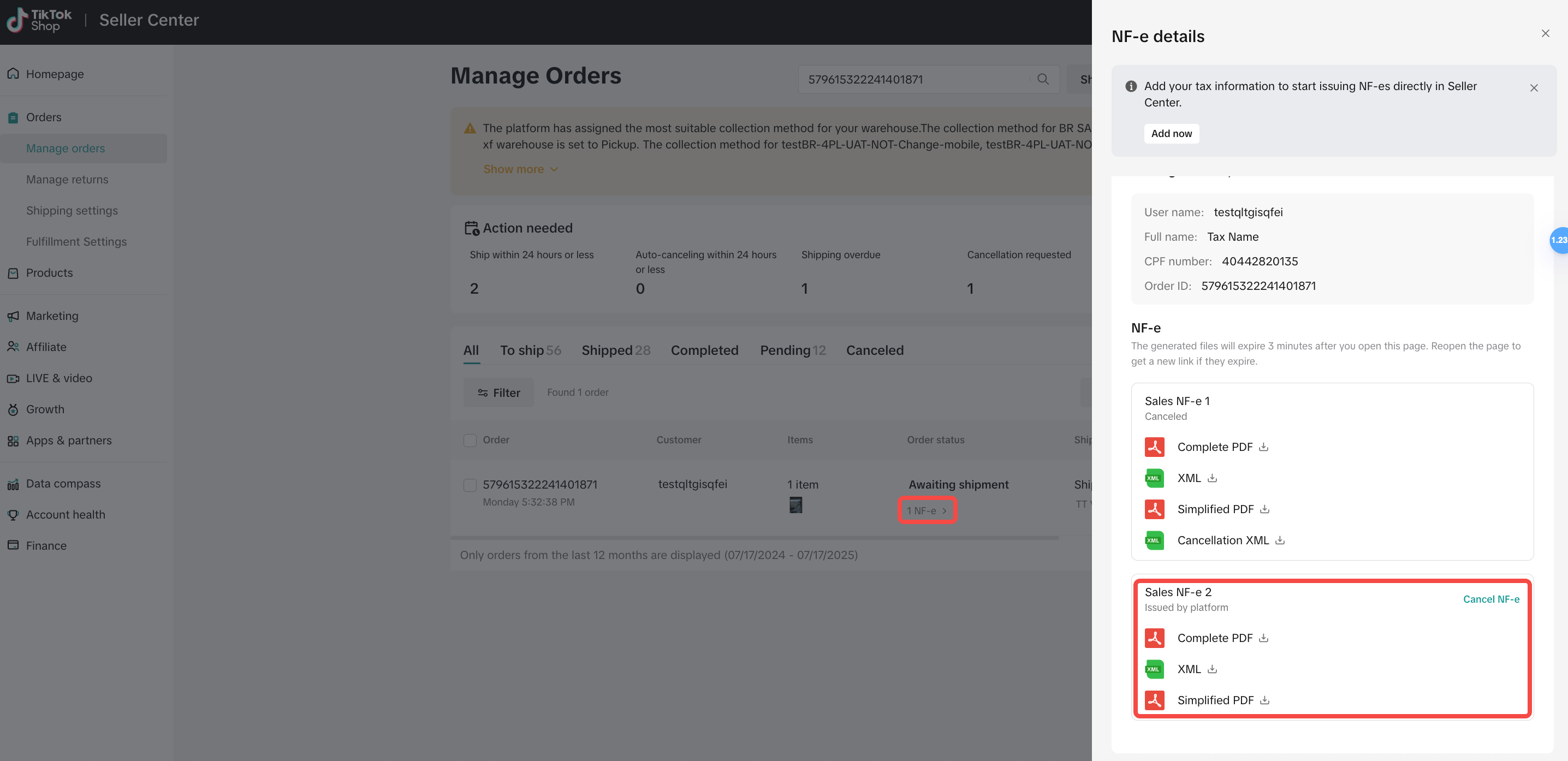Close the NF-e details panel
Image resolution: width=1568 pixels, height=761 pixels.
point(1546,33)
